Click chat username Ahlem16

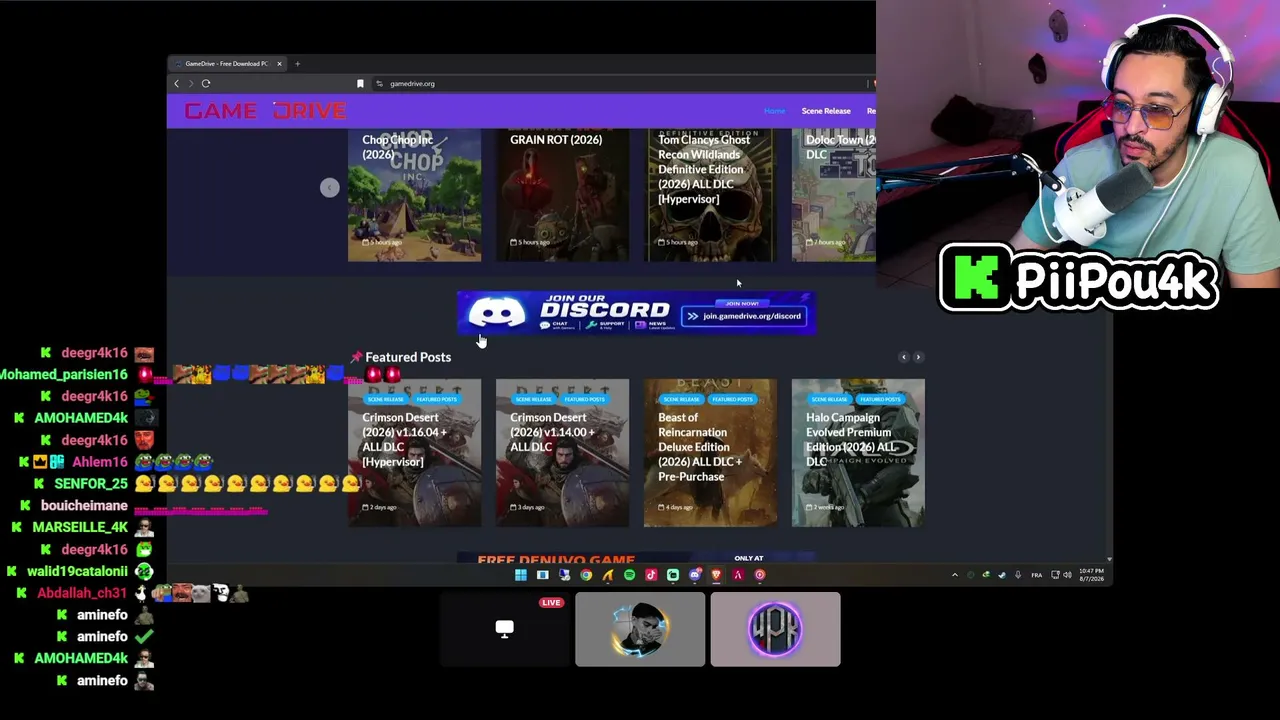pyautogui.click(x=100, y=462)
